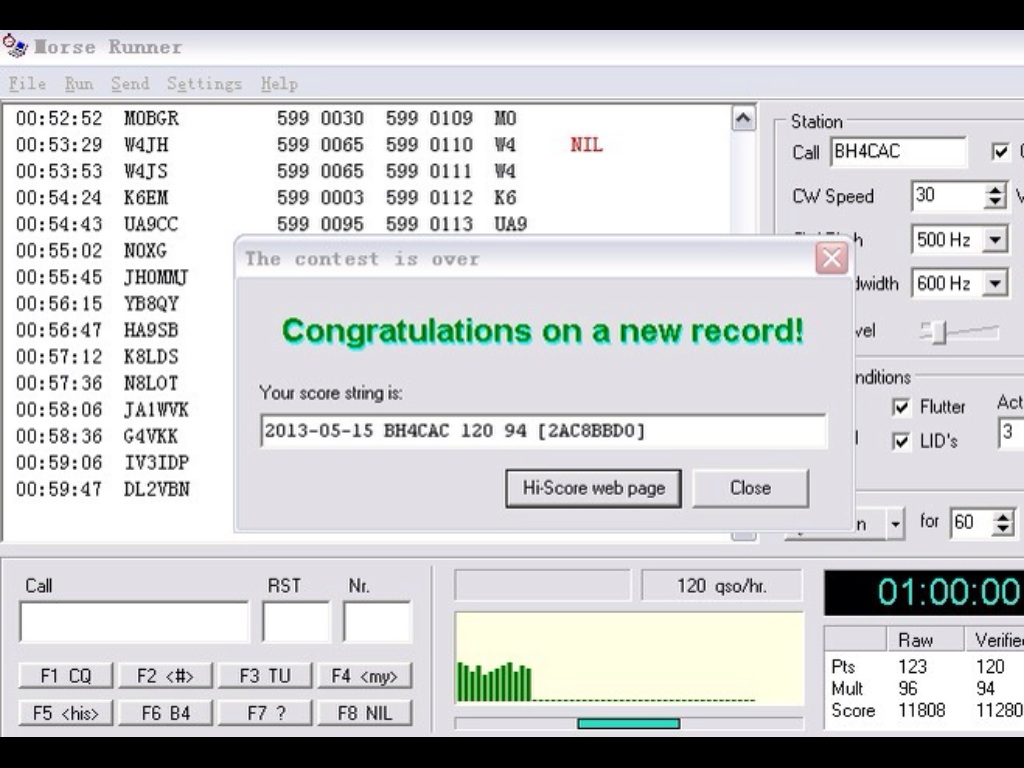
Task: Click the Morse Runner title bar icon
Action: [14, 46]
